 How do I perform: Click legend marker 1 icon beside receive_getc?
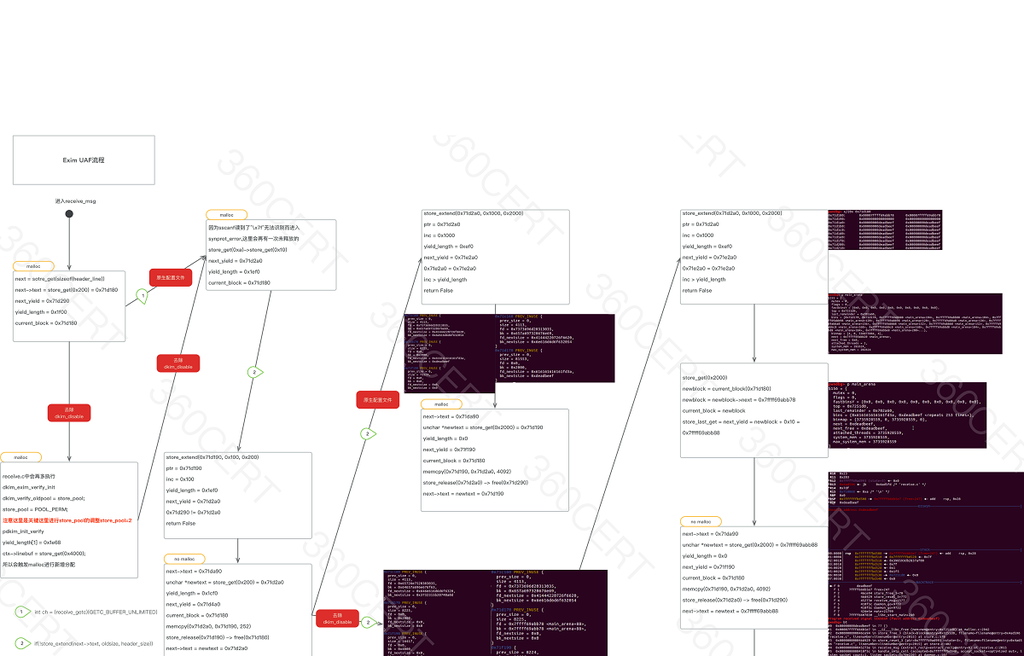(23, 612)
